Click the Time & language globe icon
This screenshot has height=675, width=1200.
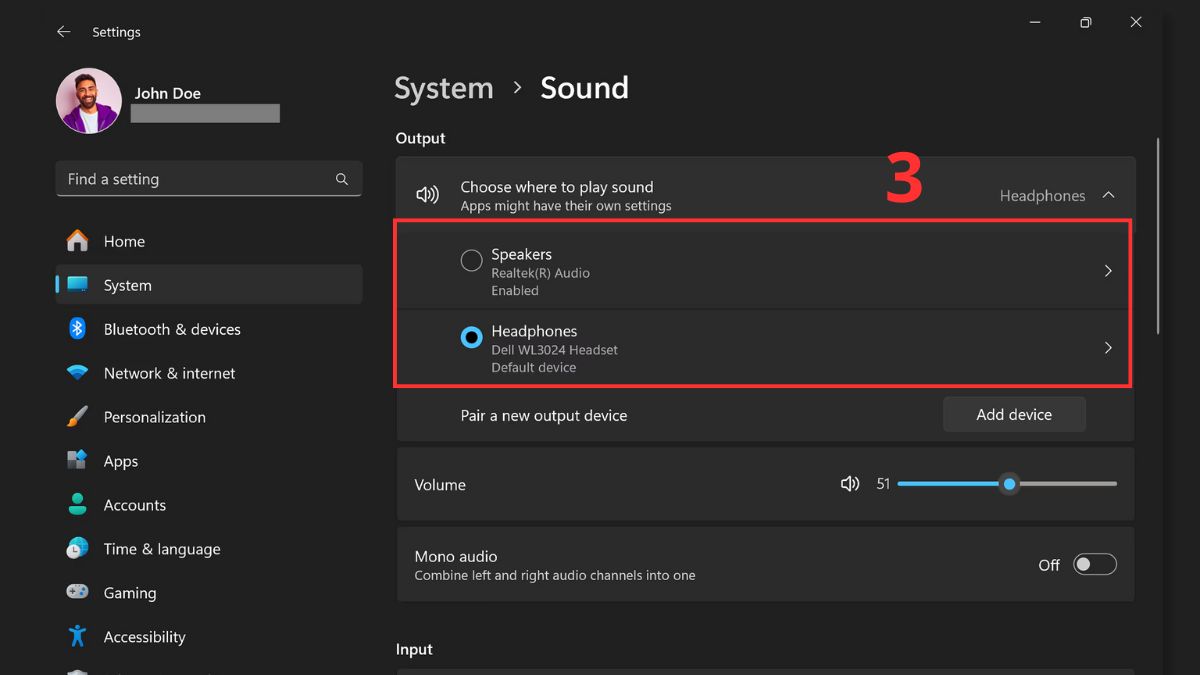click(x=77, y=549)
